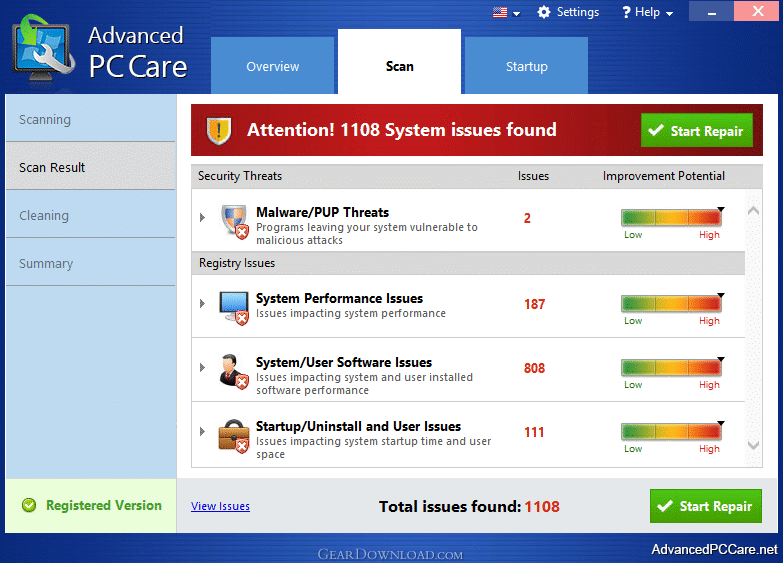Click the System Performance Issues title
Screen dimensions: 783x563
pyautogui.click(x=339, y=298)
